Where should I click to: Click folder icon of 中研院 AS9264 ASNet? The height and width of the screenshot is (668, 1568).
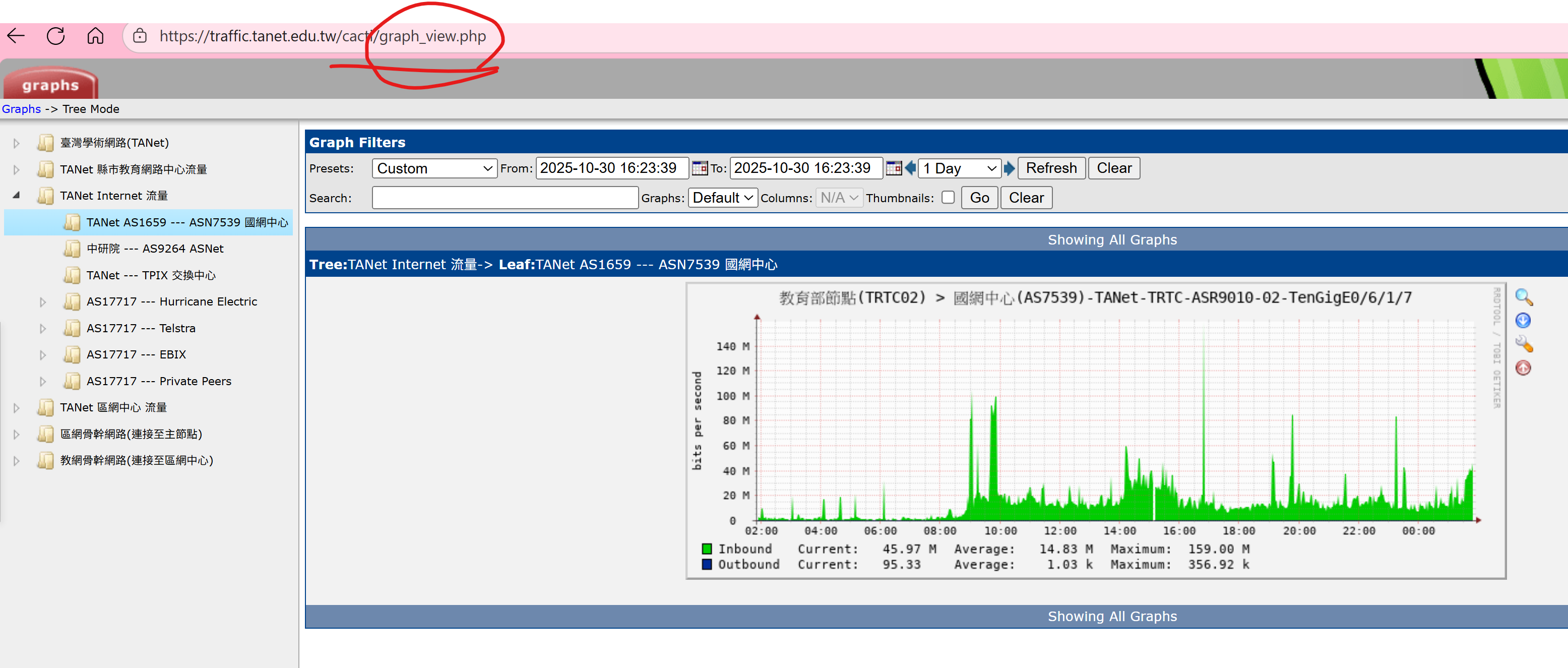click(72, 249)
